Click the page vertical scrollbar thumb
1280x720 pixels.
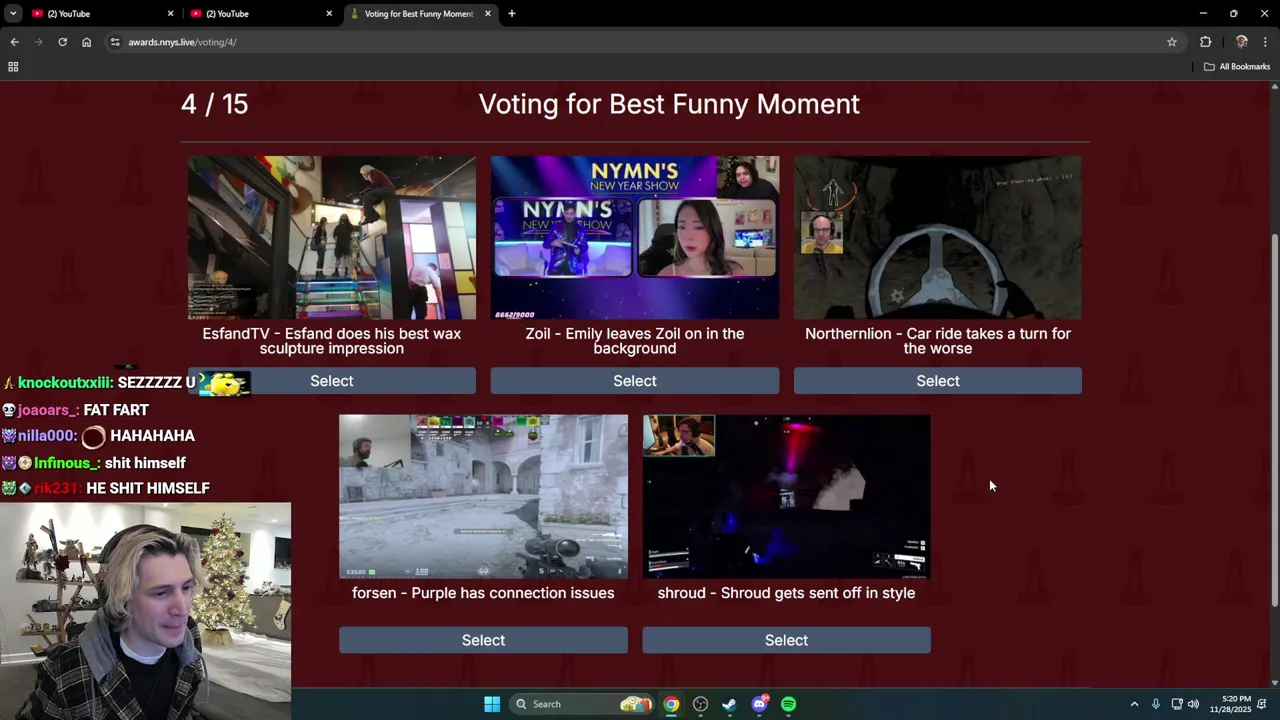pos(1274,420)
